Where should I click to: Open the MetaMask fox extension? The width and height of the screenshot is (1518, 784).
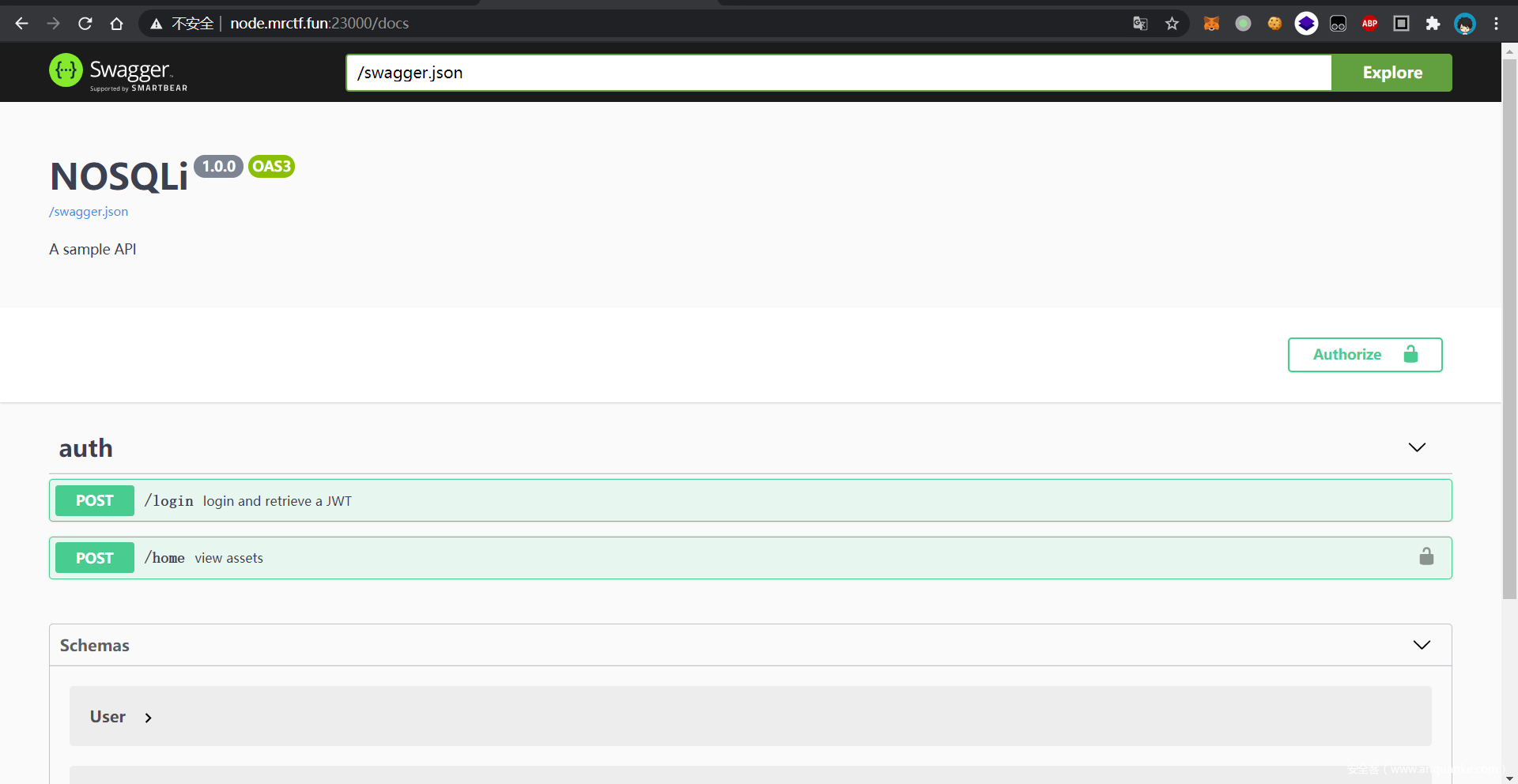click(x=1211, y=24)
